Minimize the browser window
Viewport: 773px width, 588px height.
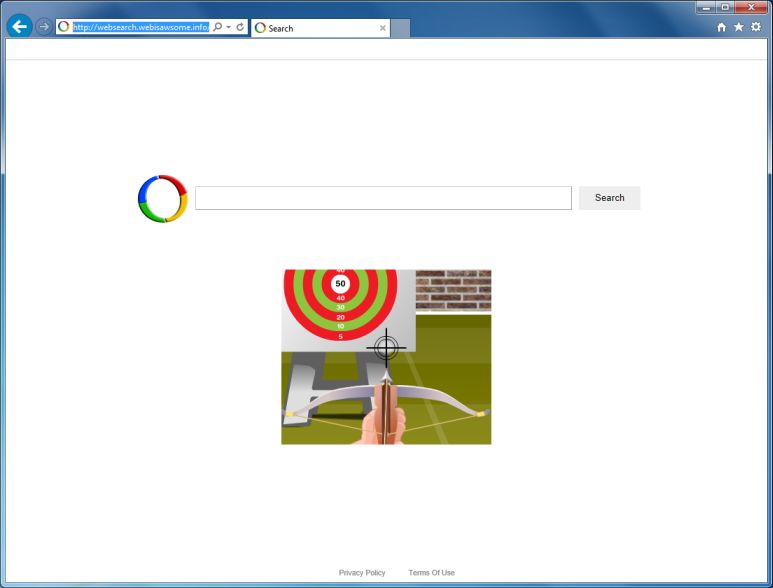[x=706, y=7]
